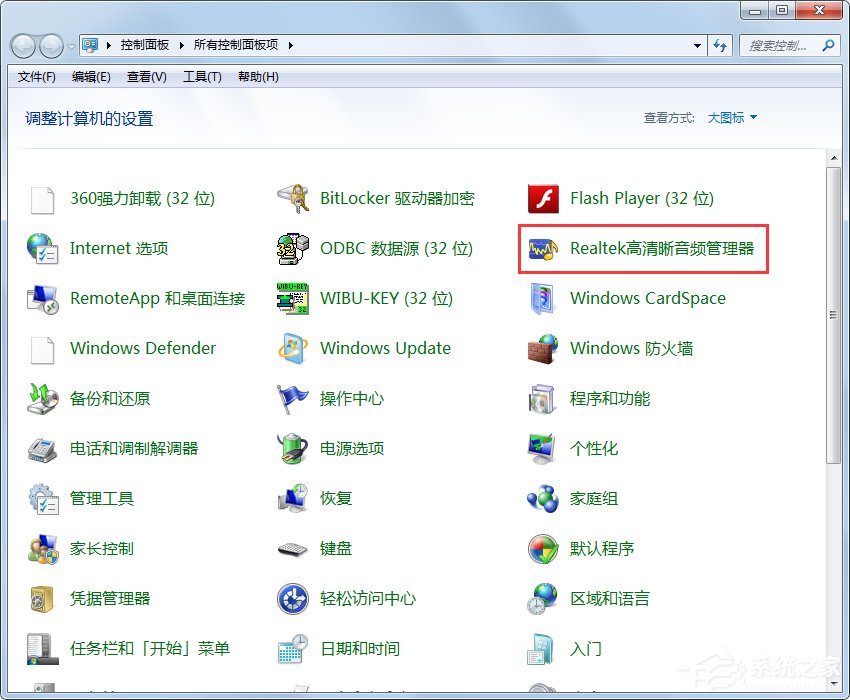Refresh the address bar location
This screenshot has width=850, height=700.
point(720,46)
